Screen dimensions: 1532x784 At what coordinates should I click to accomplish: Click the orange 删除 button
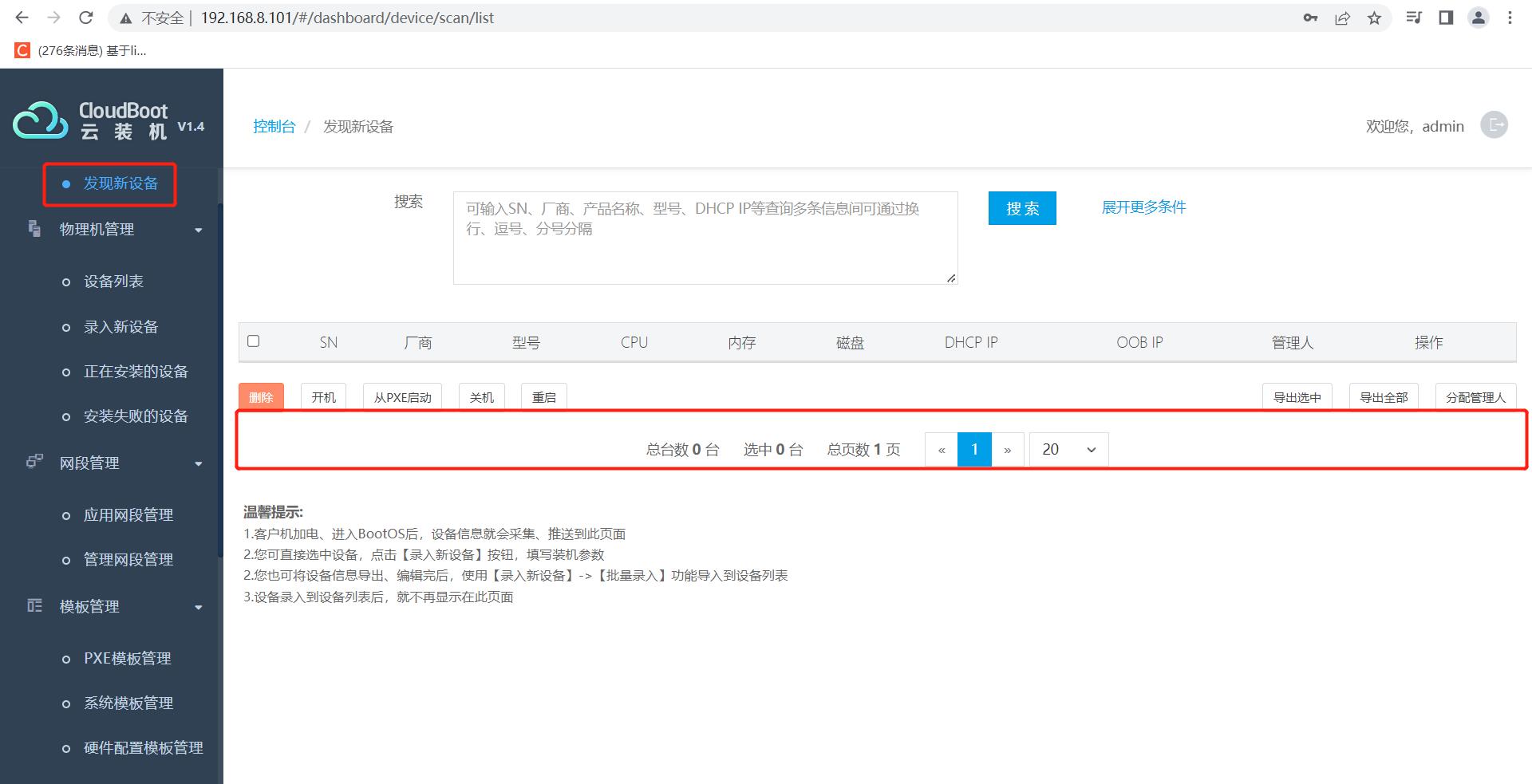pos(261,396)
